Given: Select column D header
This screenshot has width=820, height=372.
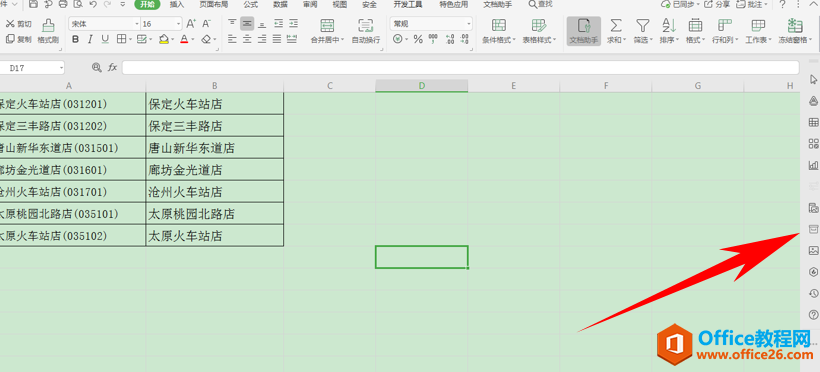Looking at the screenshot, I should coord(422,86).
